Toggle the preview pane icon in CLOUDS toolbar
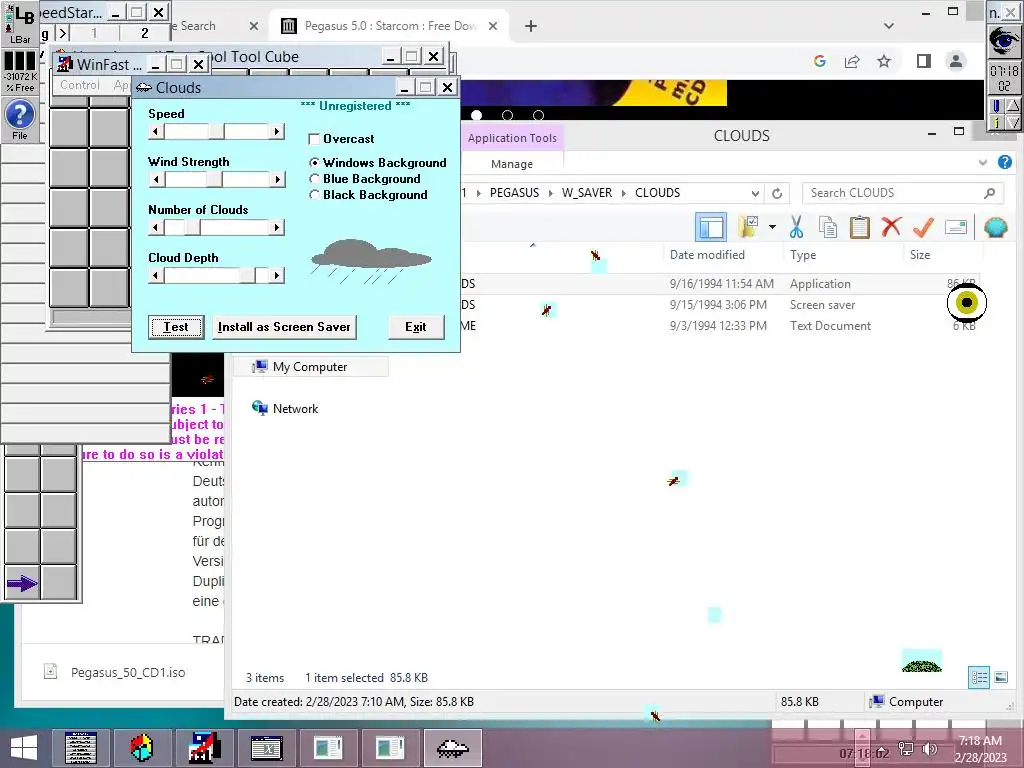The image size is (1024, 768). [711, 227]
